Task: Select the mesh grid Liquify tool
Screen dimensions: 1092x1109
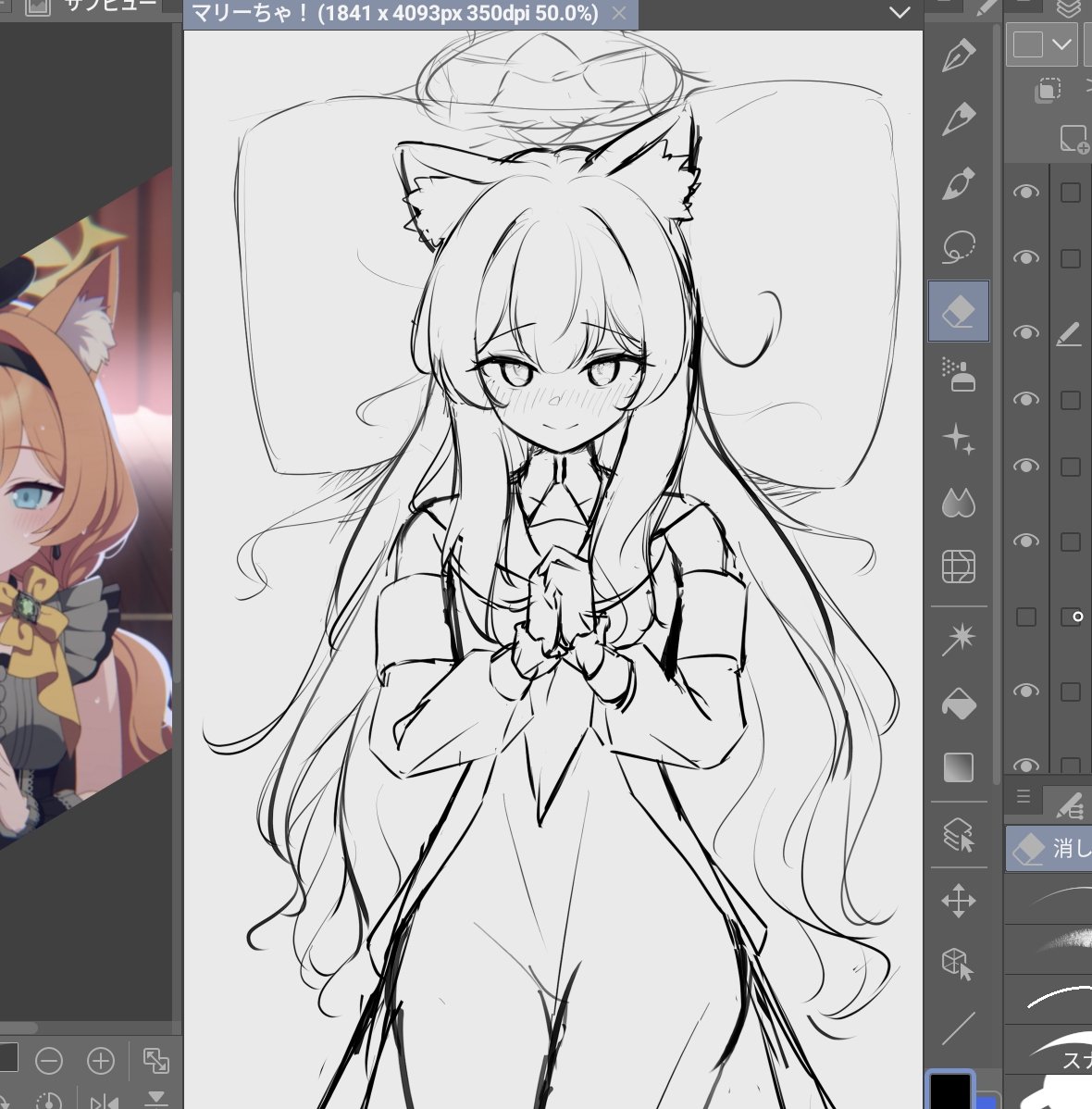Action: click(959, 567)
